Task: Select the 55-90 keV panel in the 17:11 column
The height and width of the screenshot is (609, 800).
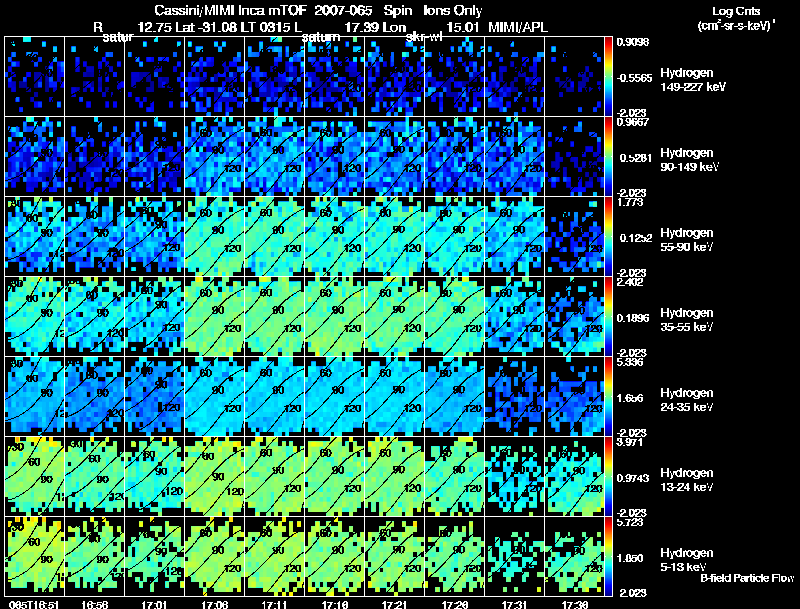Action: click(x=275, y=237)
